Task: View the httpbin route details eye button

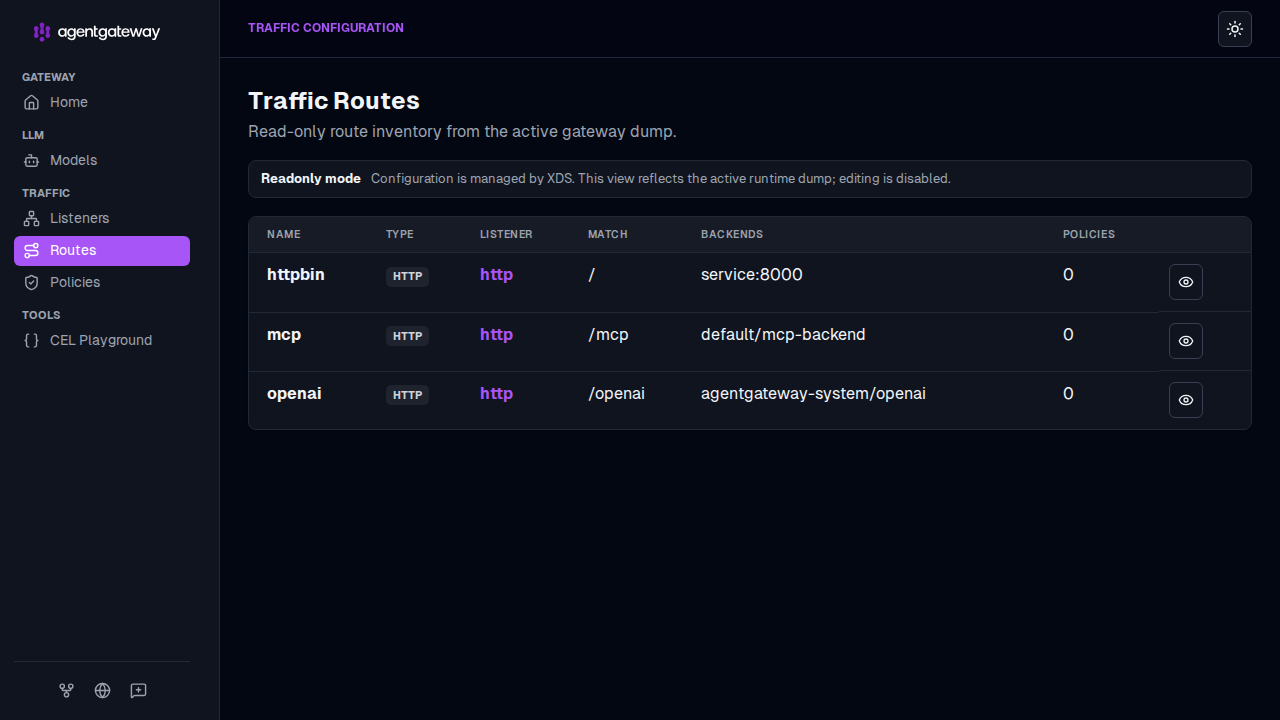Action: click(1186, 282)
